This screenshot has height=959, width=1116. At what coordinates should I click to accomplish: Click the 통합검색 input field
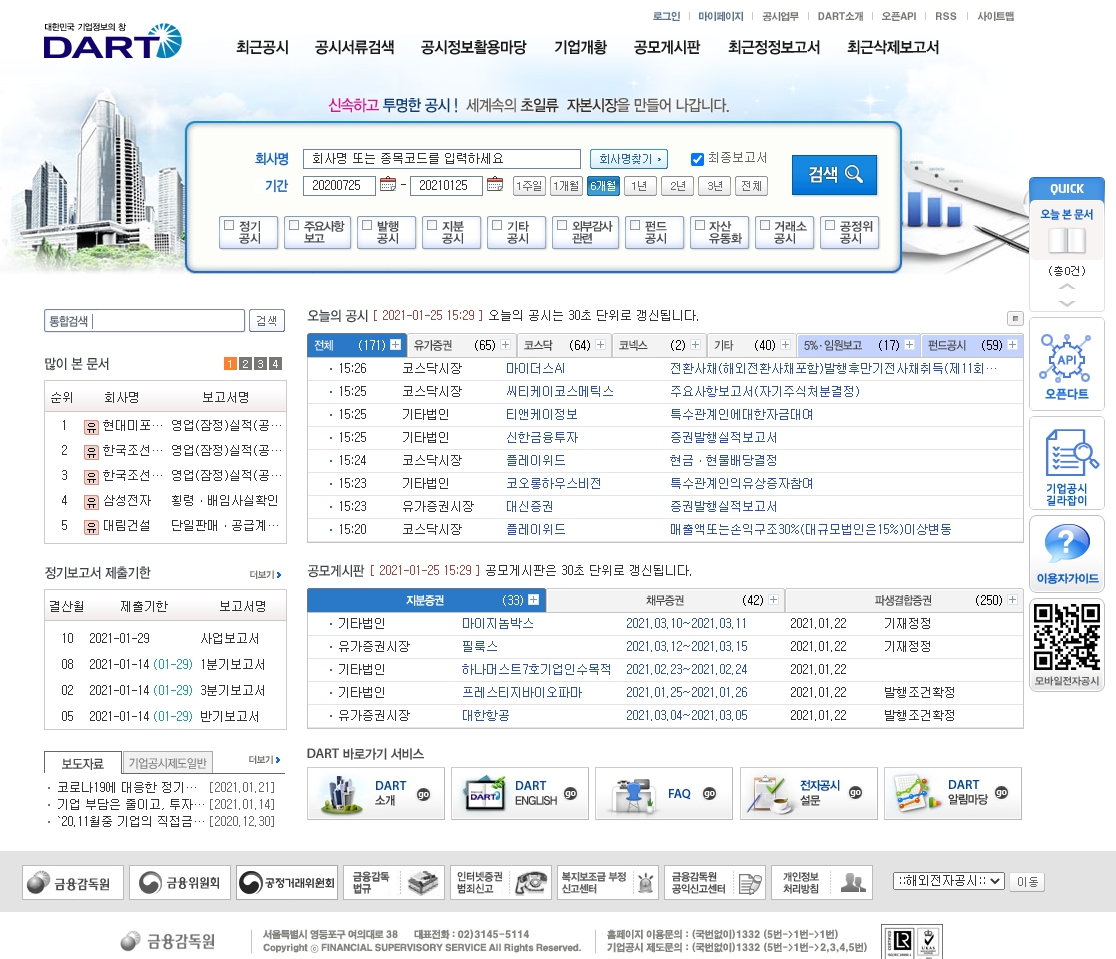[x=144, y=320]
